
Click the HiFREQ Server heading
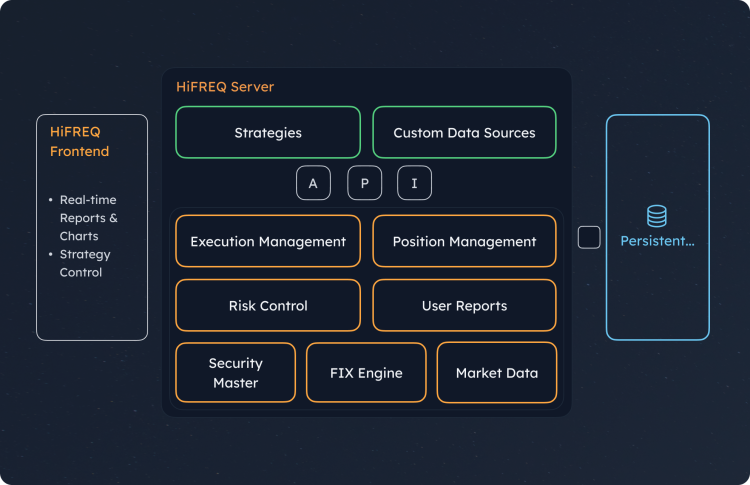[x=225, y=87]
